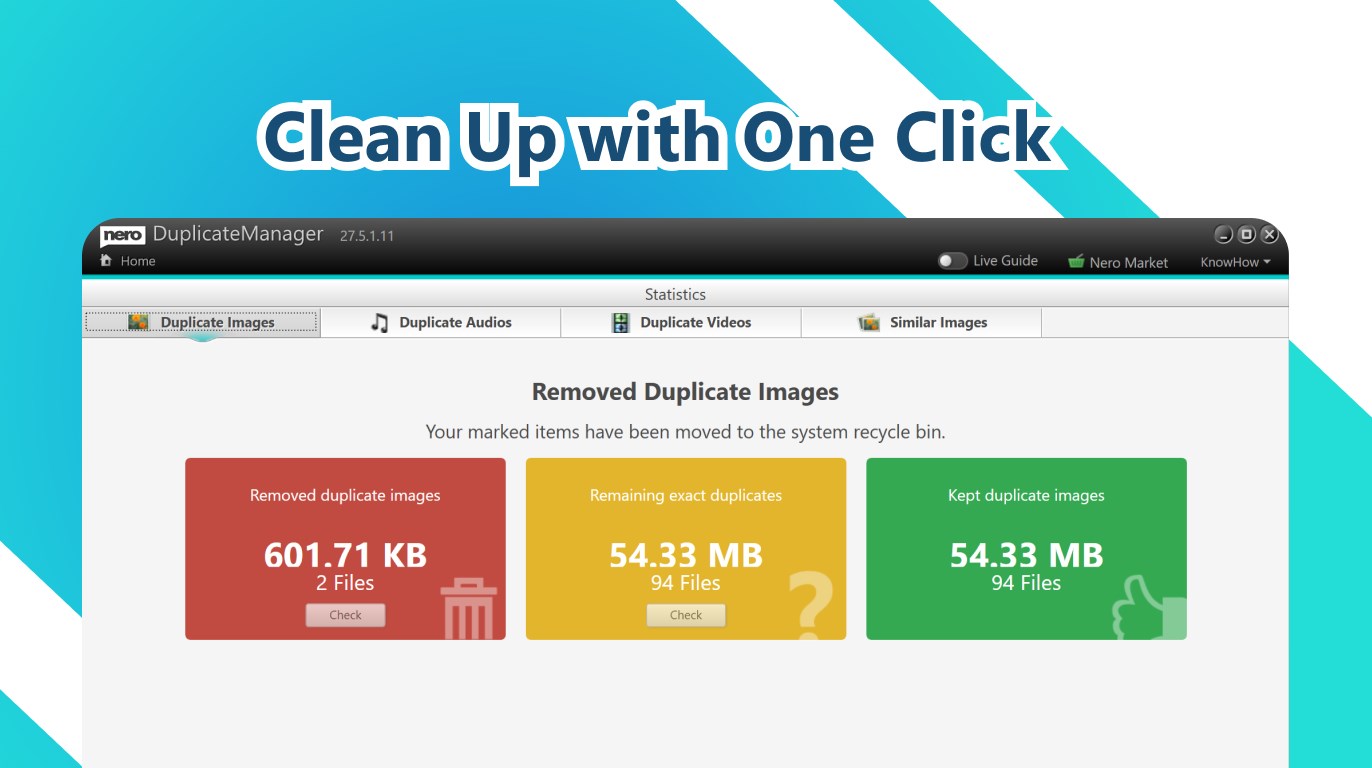Switch to the Duplicate Audios tab
Viewport: 1372px width, 768px height.
coord(441,322)
